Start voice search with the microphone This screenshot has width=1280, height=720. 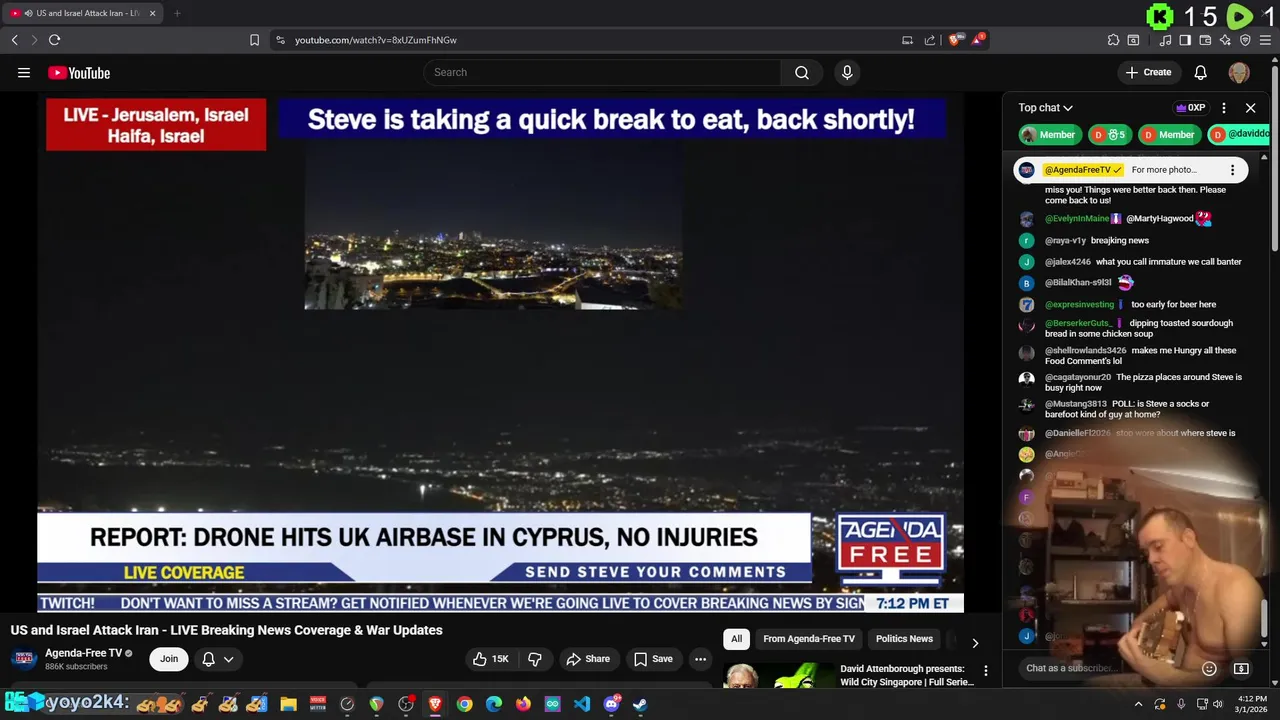pyautogui.click(x=847, y=72)
